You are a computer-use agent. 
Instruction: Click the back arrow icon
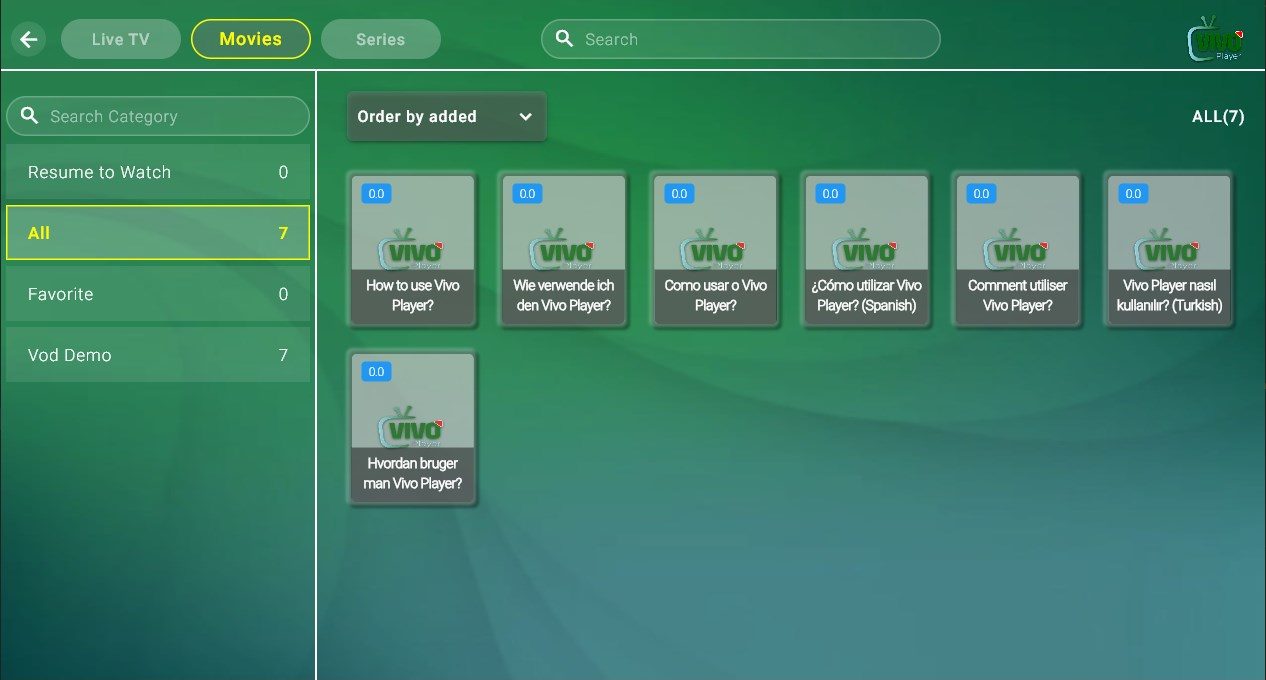click(x=28, y=39)
